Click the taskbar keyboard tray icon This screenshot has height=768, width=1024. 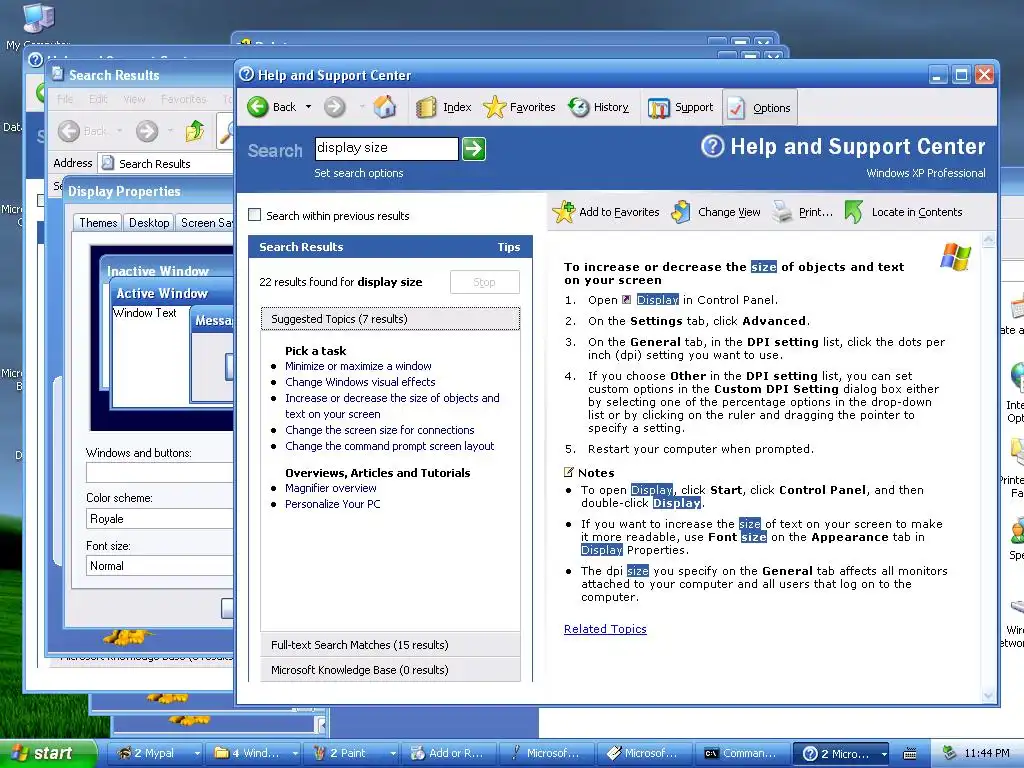coord(910,754)
